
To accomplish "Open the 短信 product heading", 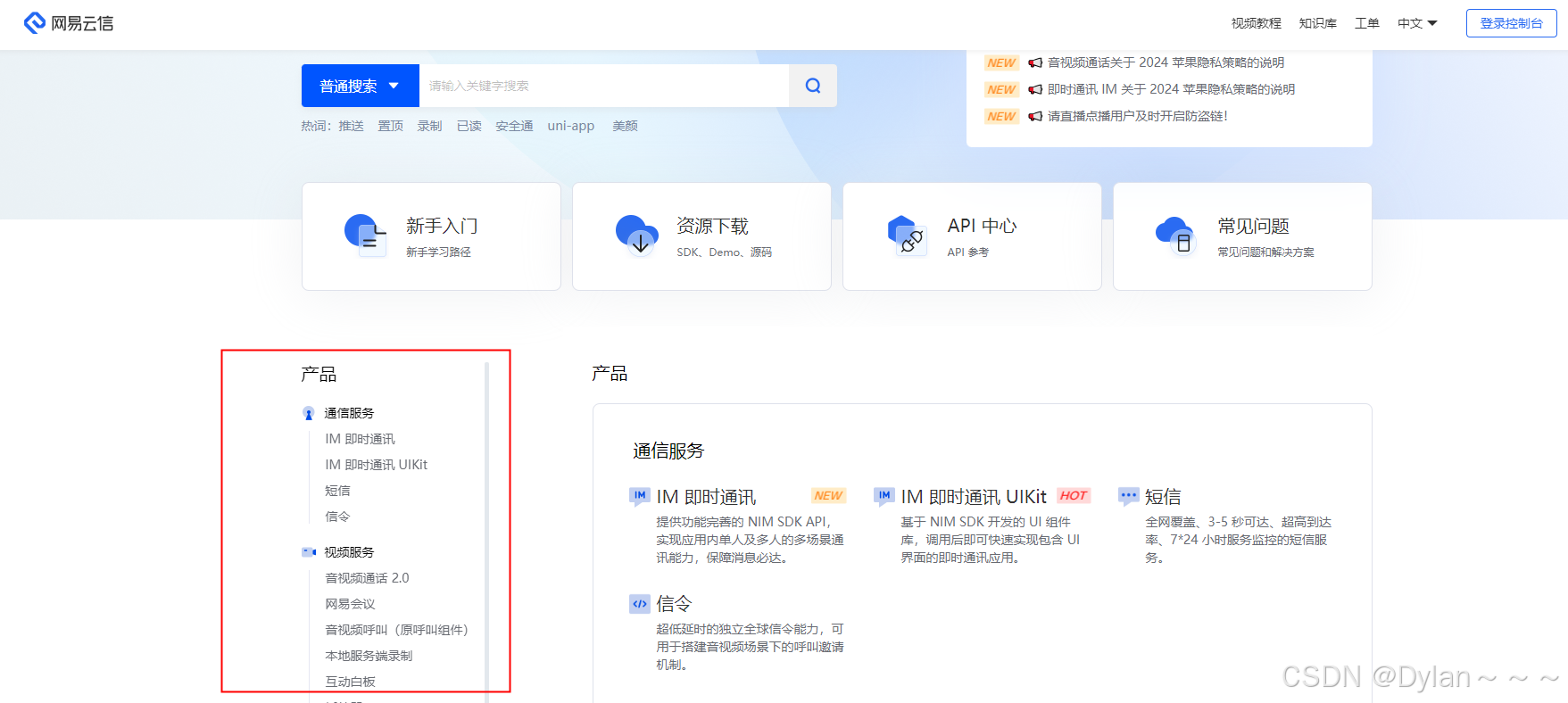I will coord(1163,497).
